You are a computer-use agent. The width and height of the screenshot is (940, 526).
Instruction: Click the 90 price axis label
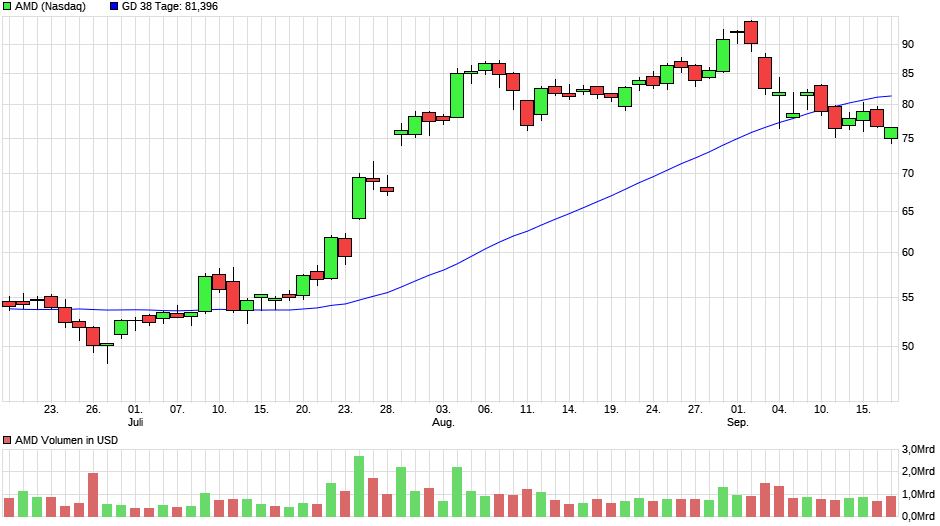[908, 44]
